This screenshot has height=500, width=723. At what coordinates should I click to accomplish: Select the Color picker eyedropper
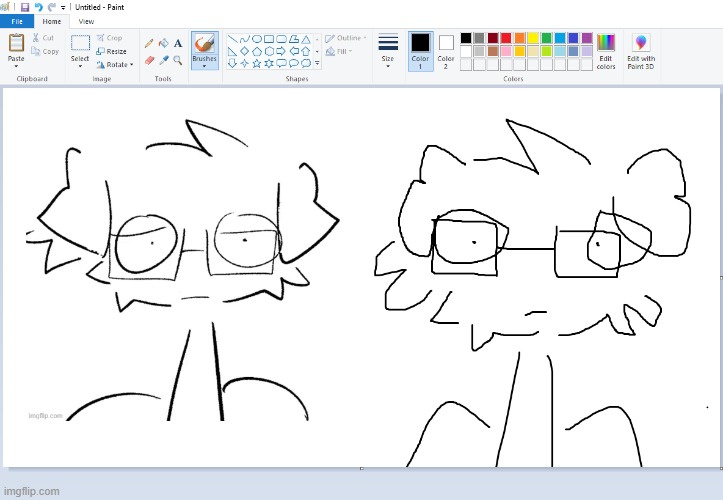tap(163, 60)
